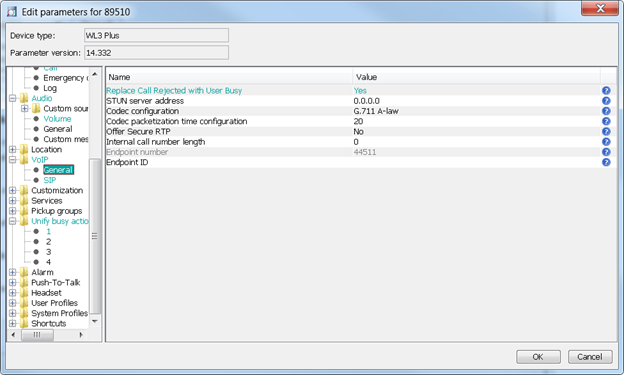The height and width of the screenshot is (375, 624).
Task: Click the tree vertical scrollbar thumb
Action: point(95,236)
